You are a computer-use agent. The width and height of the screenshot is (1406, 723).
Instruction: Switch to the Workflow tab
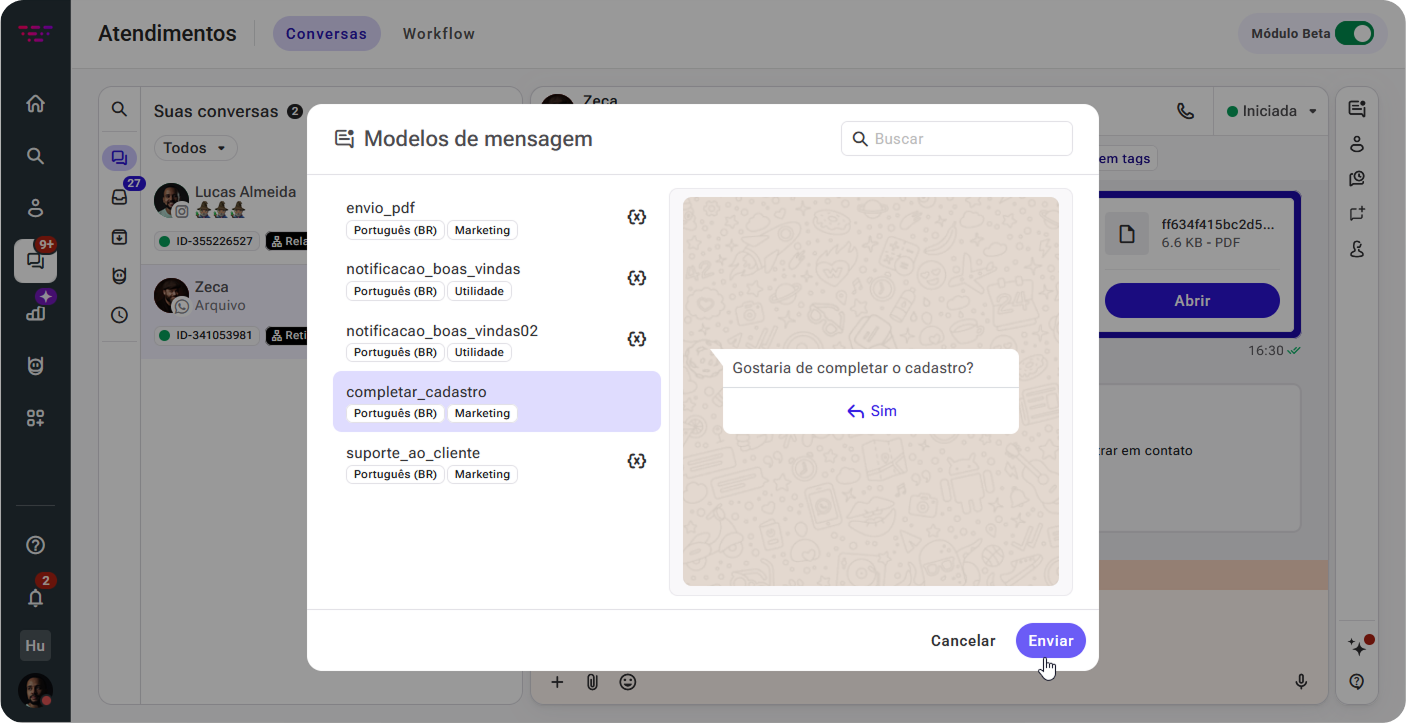point(438,34)
